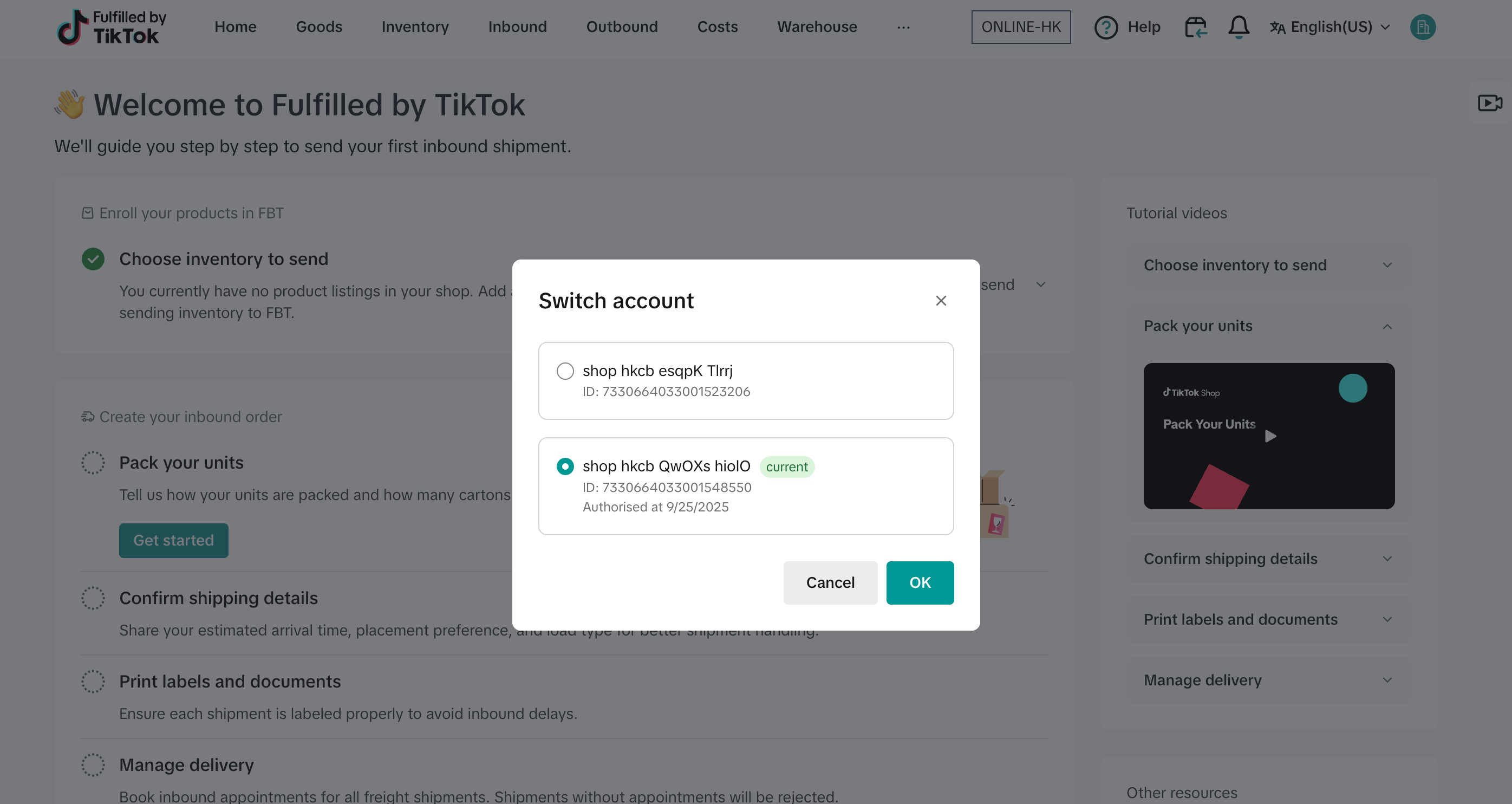Open the Inbound menu
This screenshot has width=1512, height=804.
[517, 27]
